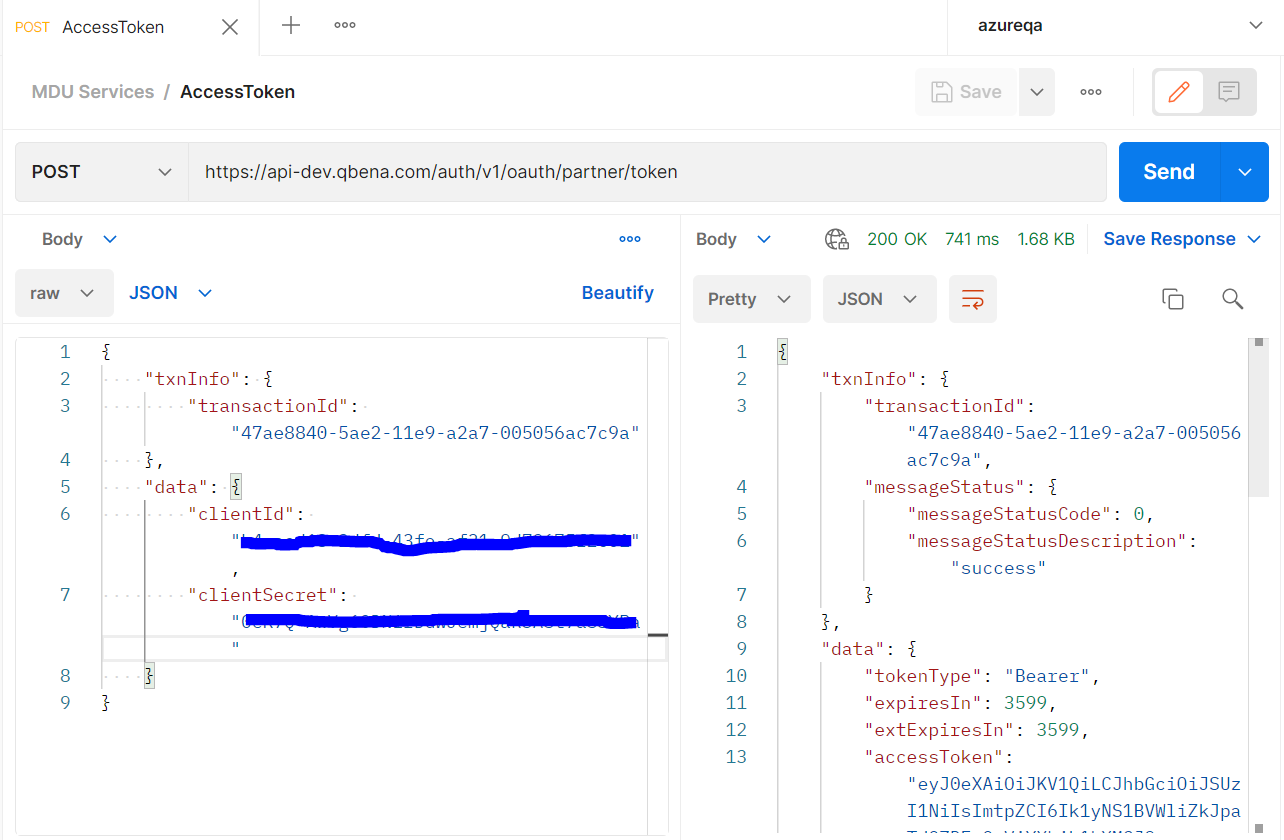Click the 1.68 KB response size
The height and width of the screenshot is (840, 1284).
point(1046,239)
